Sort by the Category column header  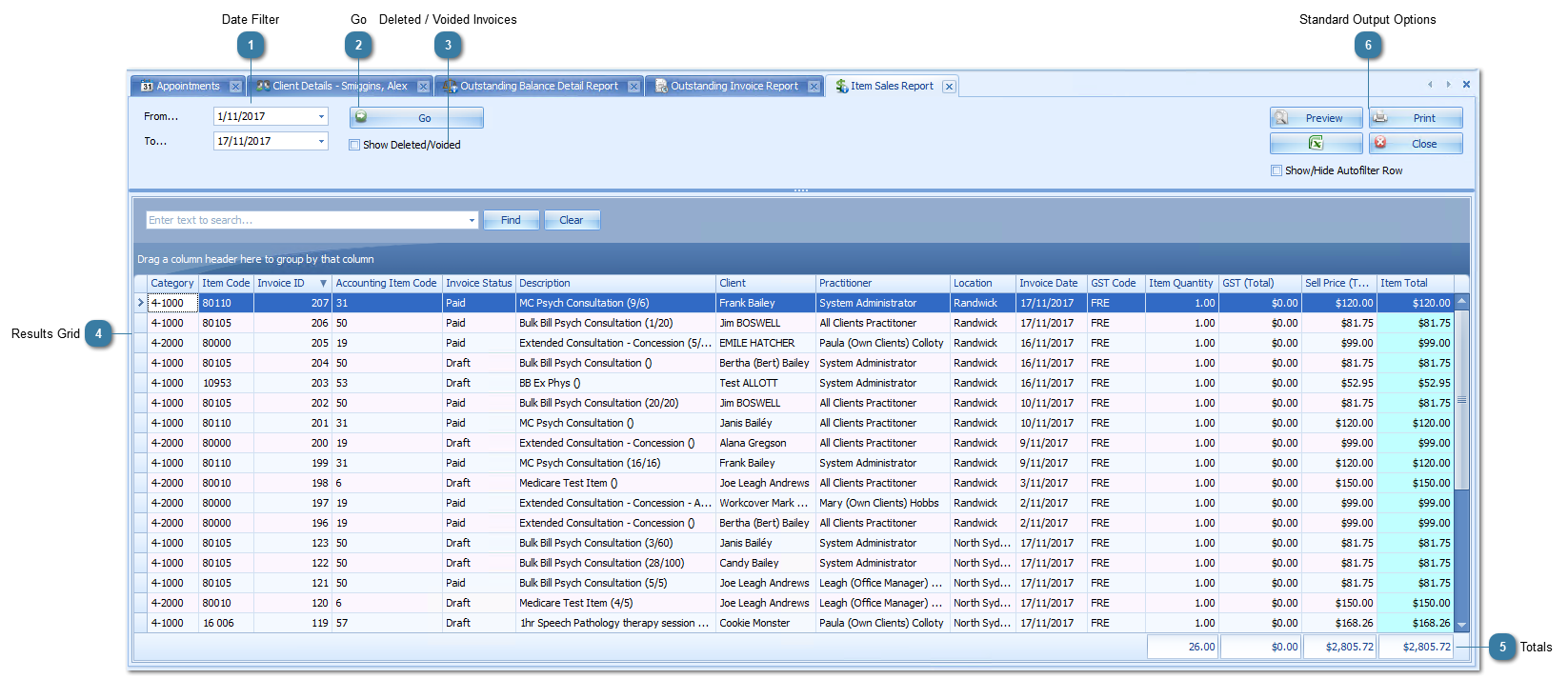(x=172, y=283)
